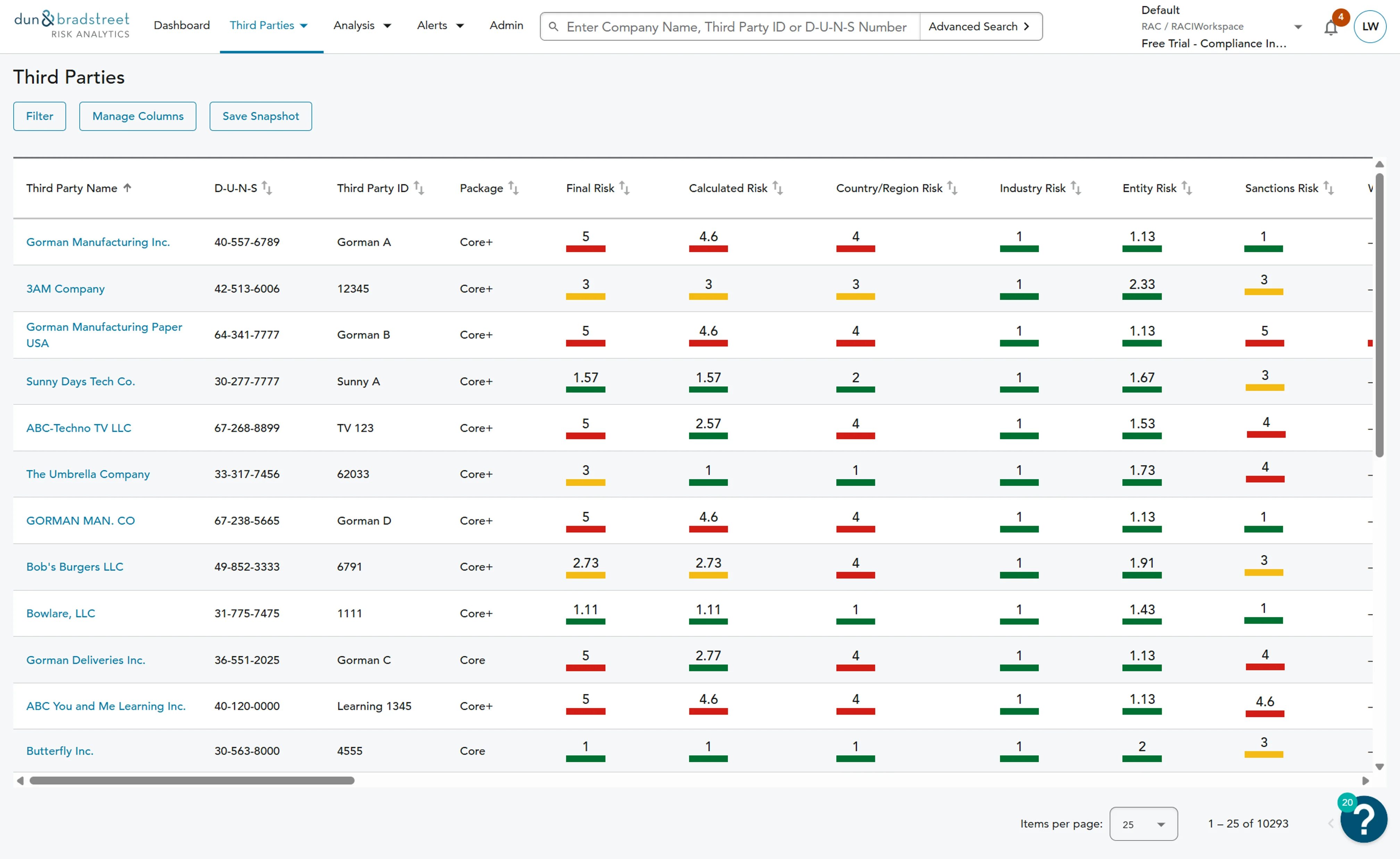Sort by Industry Risk column
Viewport: 1400px width, 859px height.
(x=1076, y=188)
